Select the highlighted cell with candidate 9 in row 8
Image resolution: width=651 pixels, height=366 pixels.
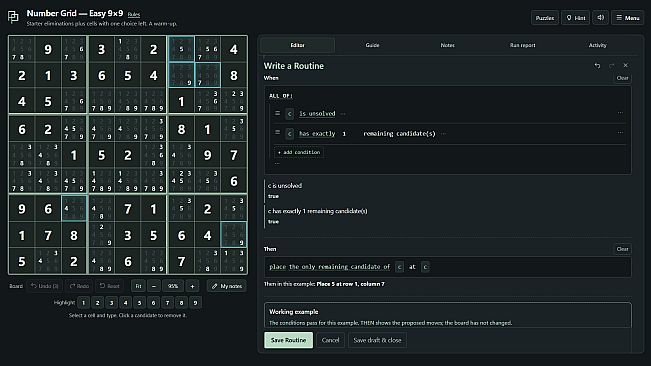click(x=234, y=235)
